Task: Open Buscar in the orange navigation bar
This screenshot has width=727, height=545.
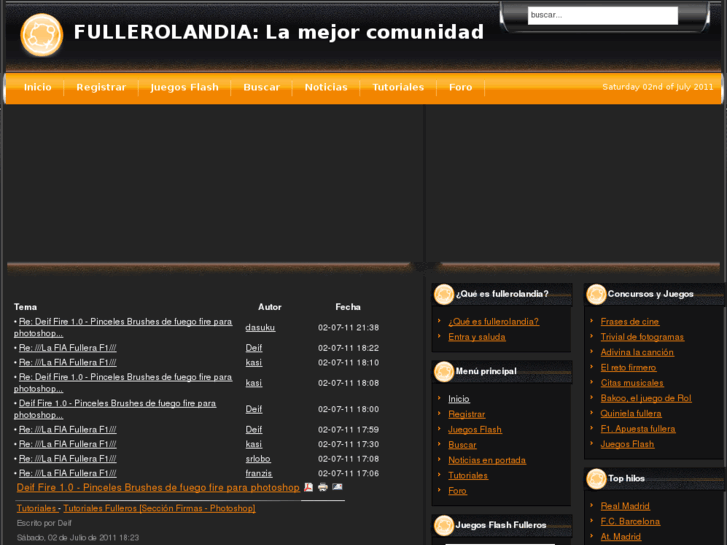Action: pyautogui.click(x=261, y=87)
